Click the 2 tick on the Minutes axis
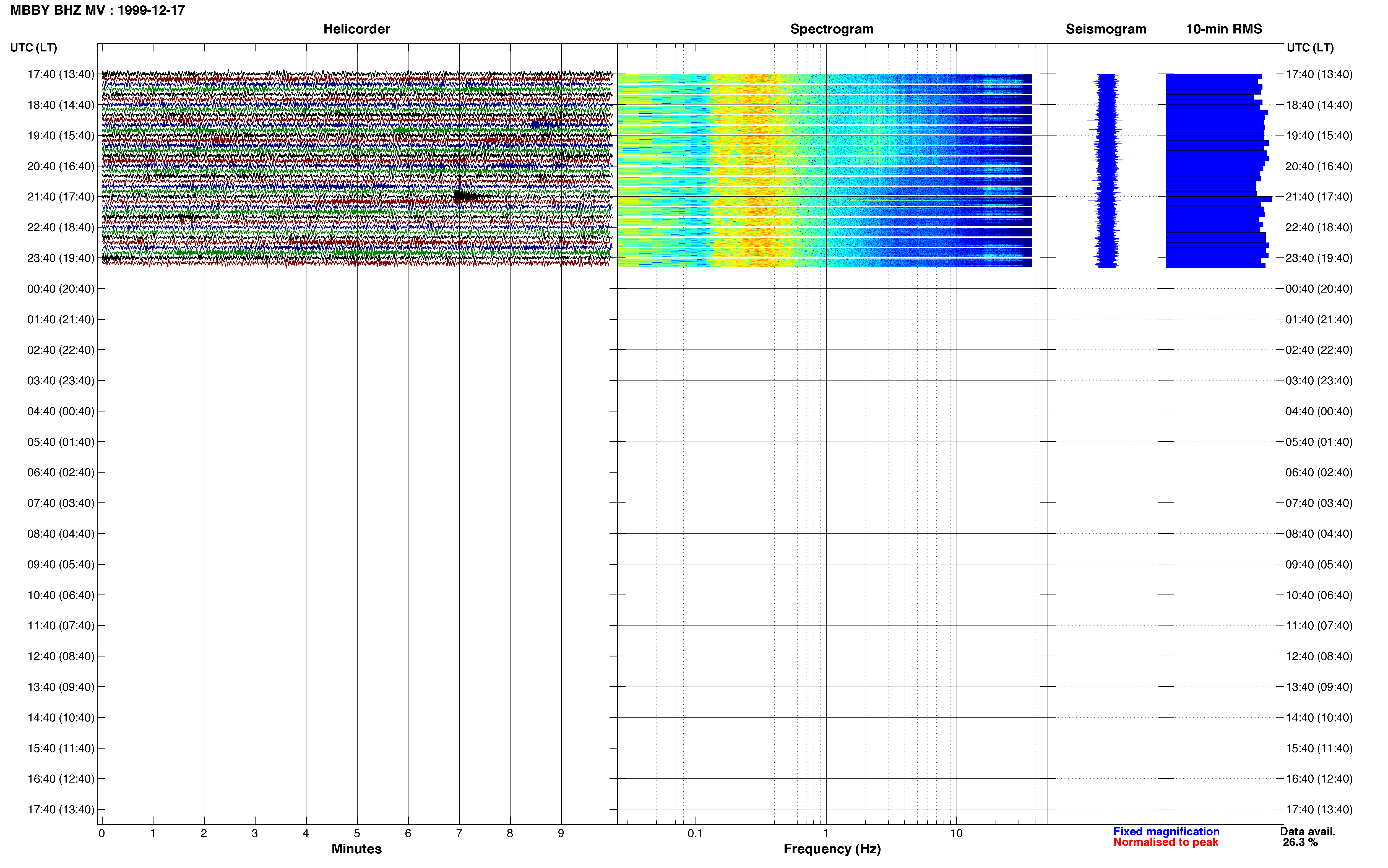 coord(204,833)
